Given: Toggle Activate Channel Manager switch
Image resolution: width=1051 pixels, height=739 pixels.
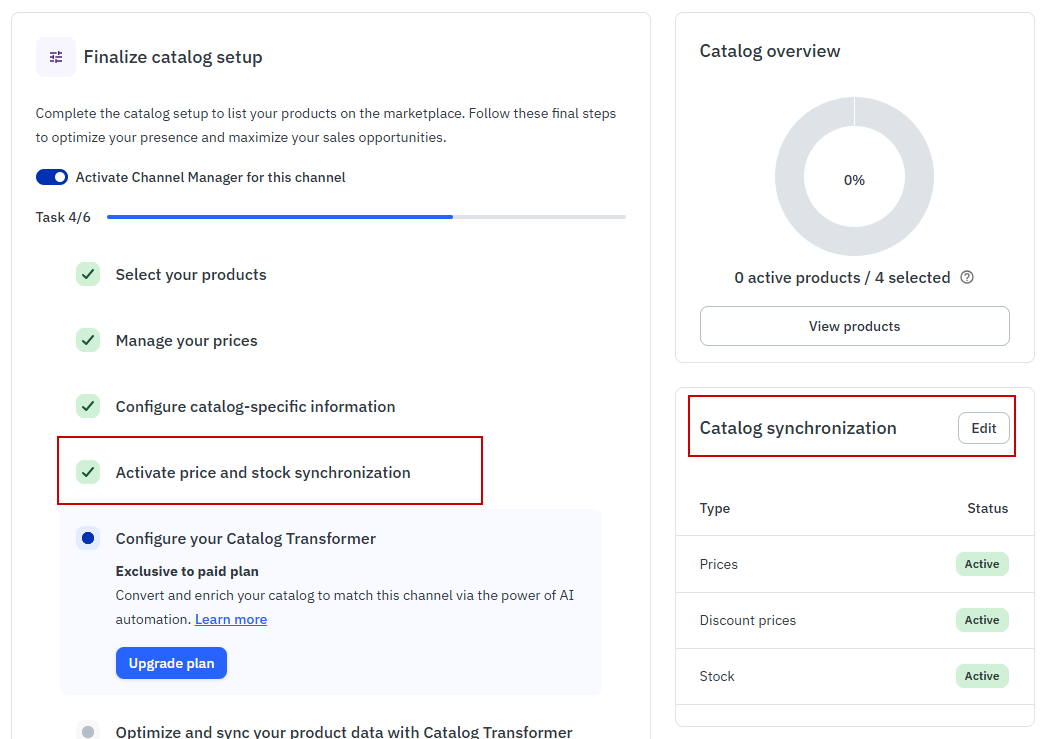Looking at the screenshot, I should pyautogui.click(x=52, y=177).
